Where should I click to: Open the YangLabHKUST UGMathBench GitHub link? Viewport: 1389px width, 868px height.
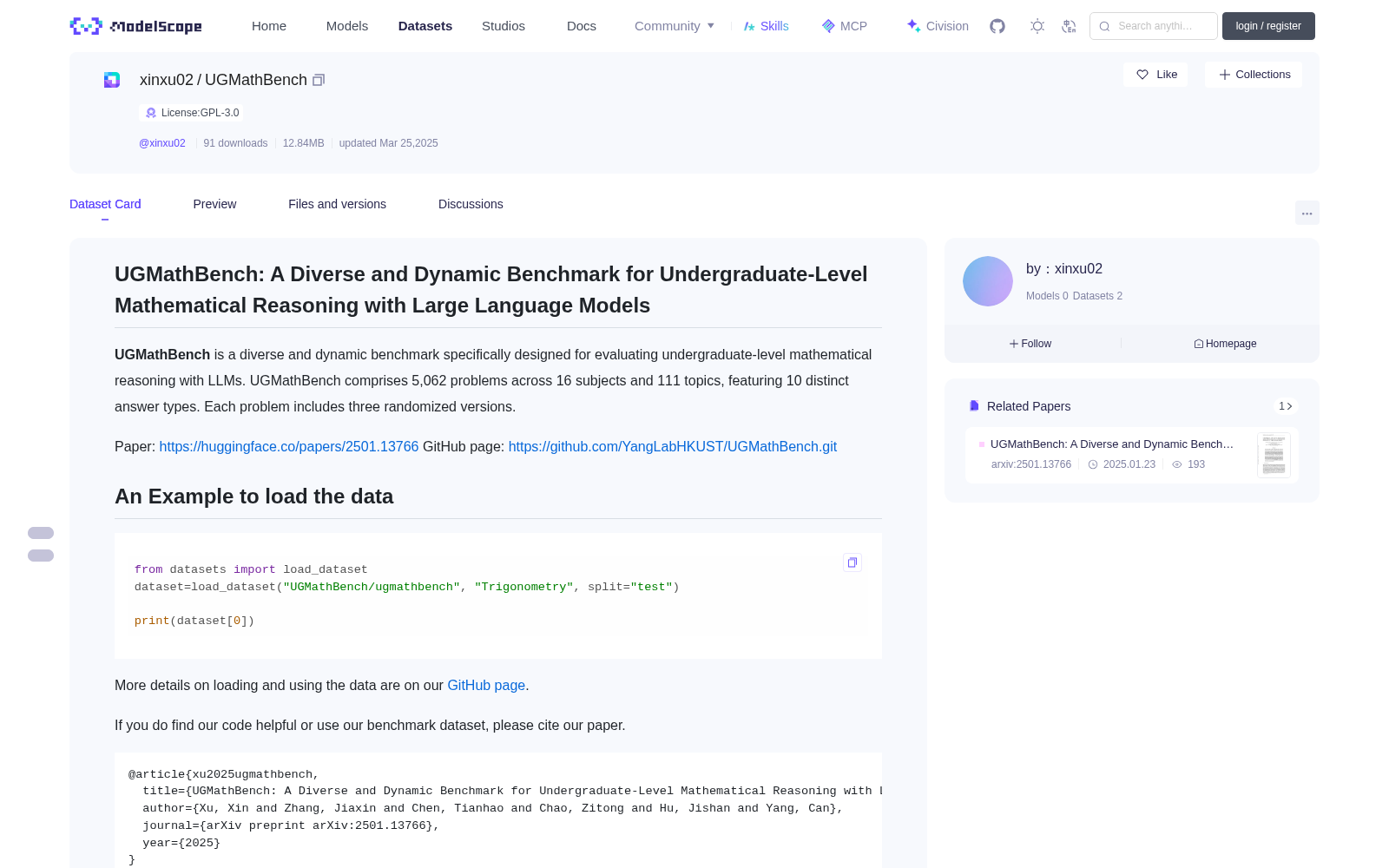(x=673, y=446)
